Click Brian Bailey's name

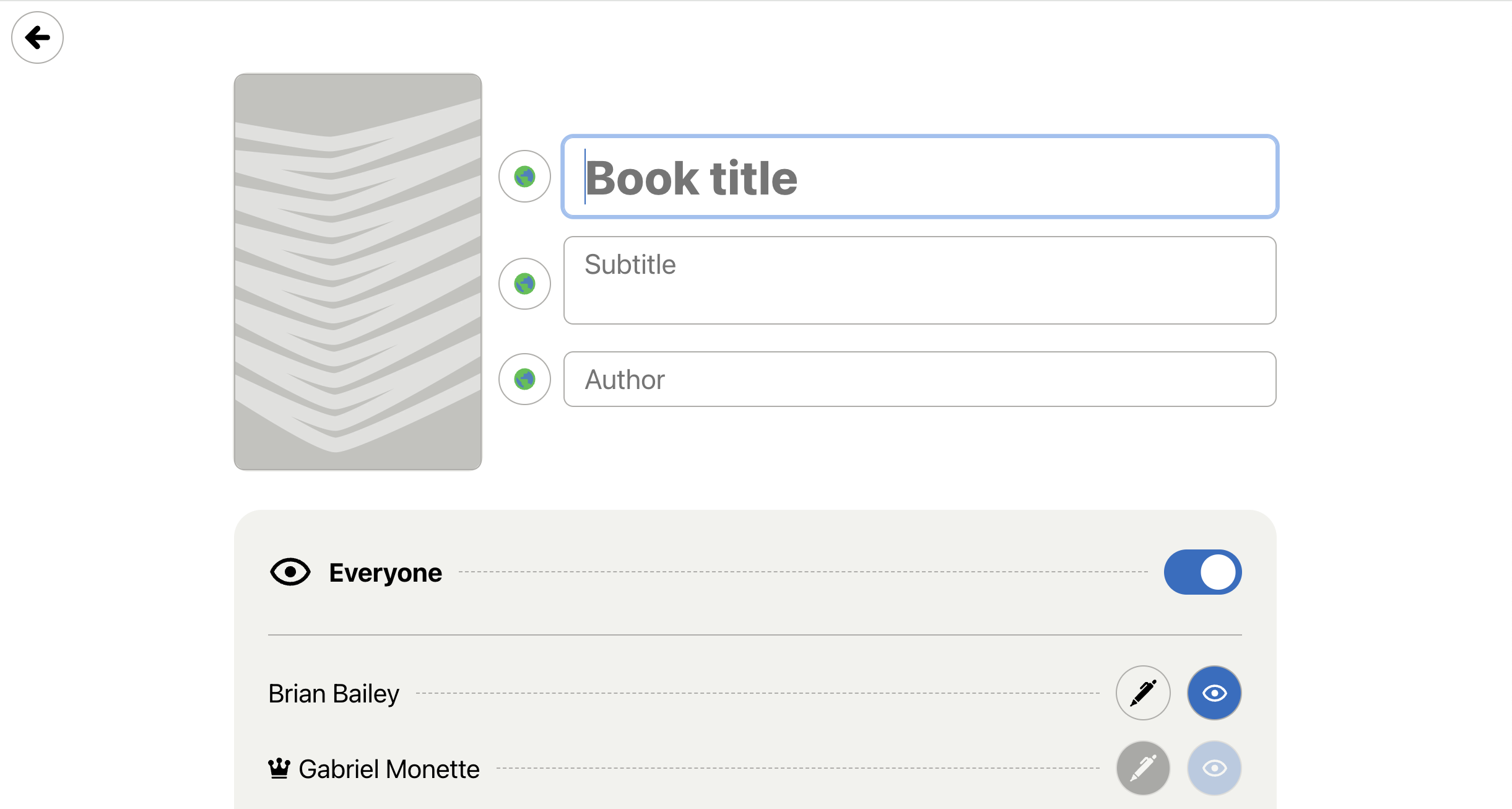click(333, 693)
